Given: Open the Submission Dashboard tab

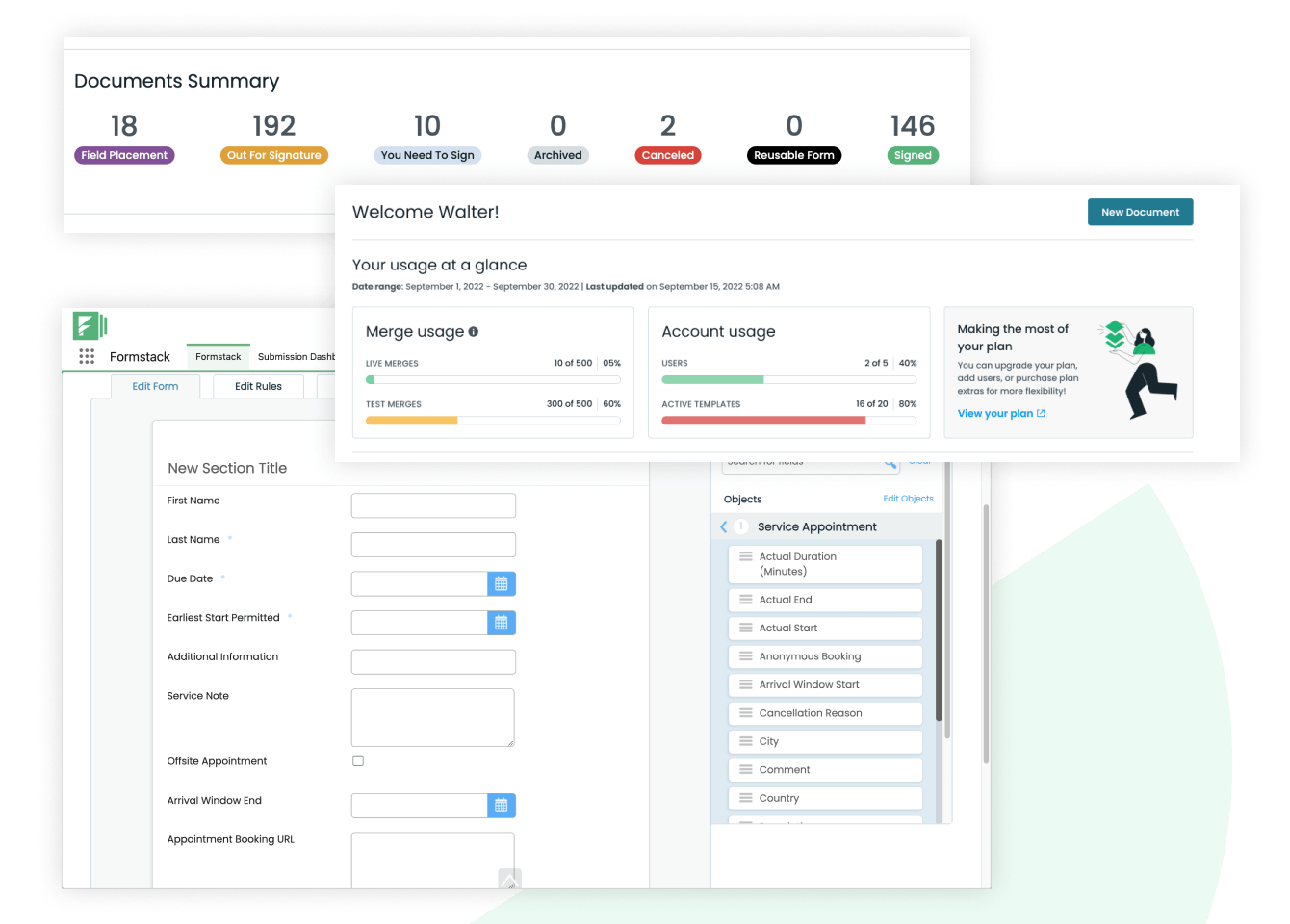Looking at the screenshot, I should click(296, 356).
